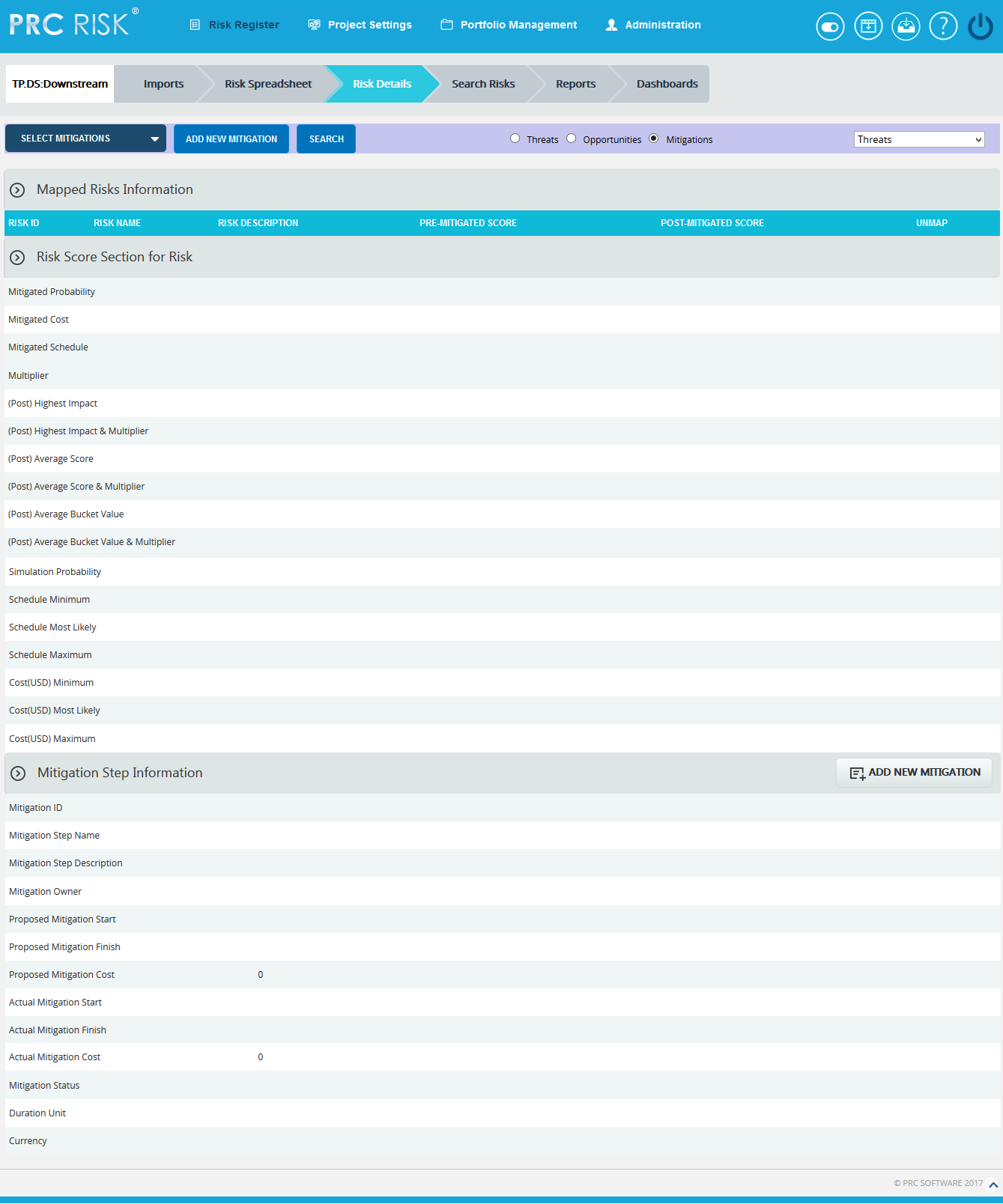
Task: Click the Simulation Probability label
Action: (55, 572)
